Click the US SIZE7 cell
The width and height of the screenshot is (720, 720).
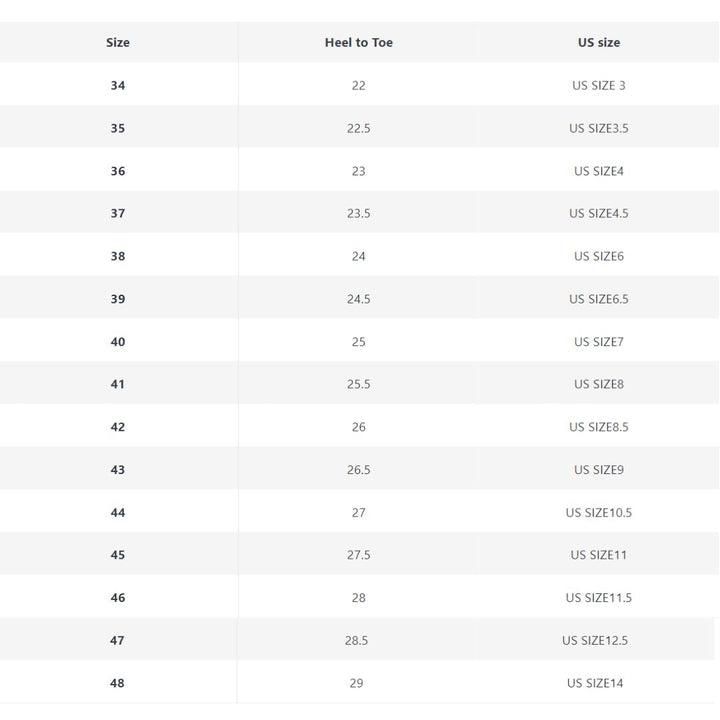coord(598,342)
